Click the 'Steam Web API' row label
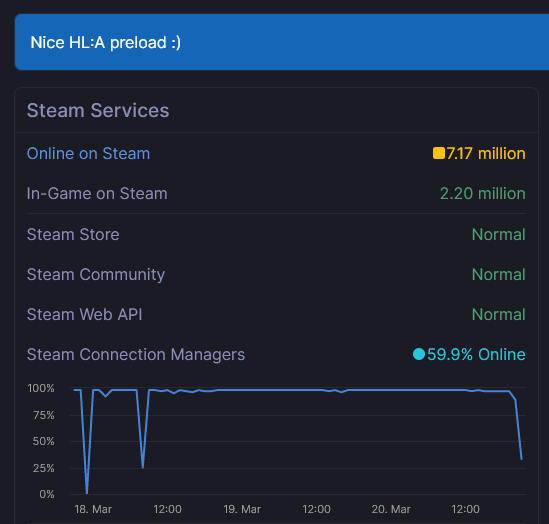The image size is (549, 524). pos(84,314)
